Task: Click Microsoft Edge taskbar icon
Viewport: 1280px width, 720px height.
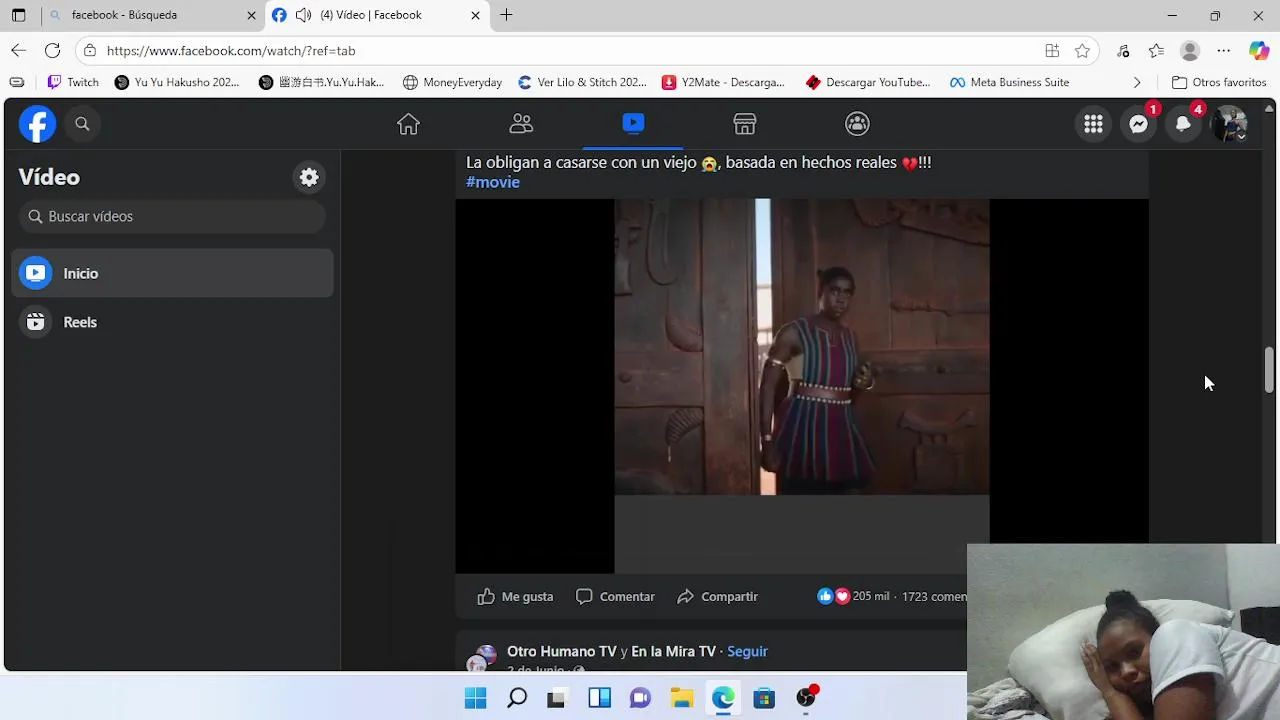Action: [723, 698]
